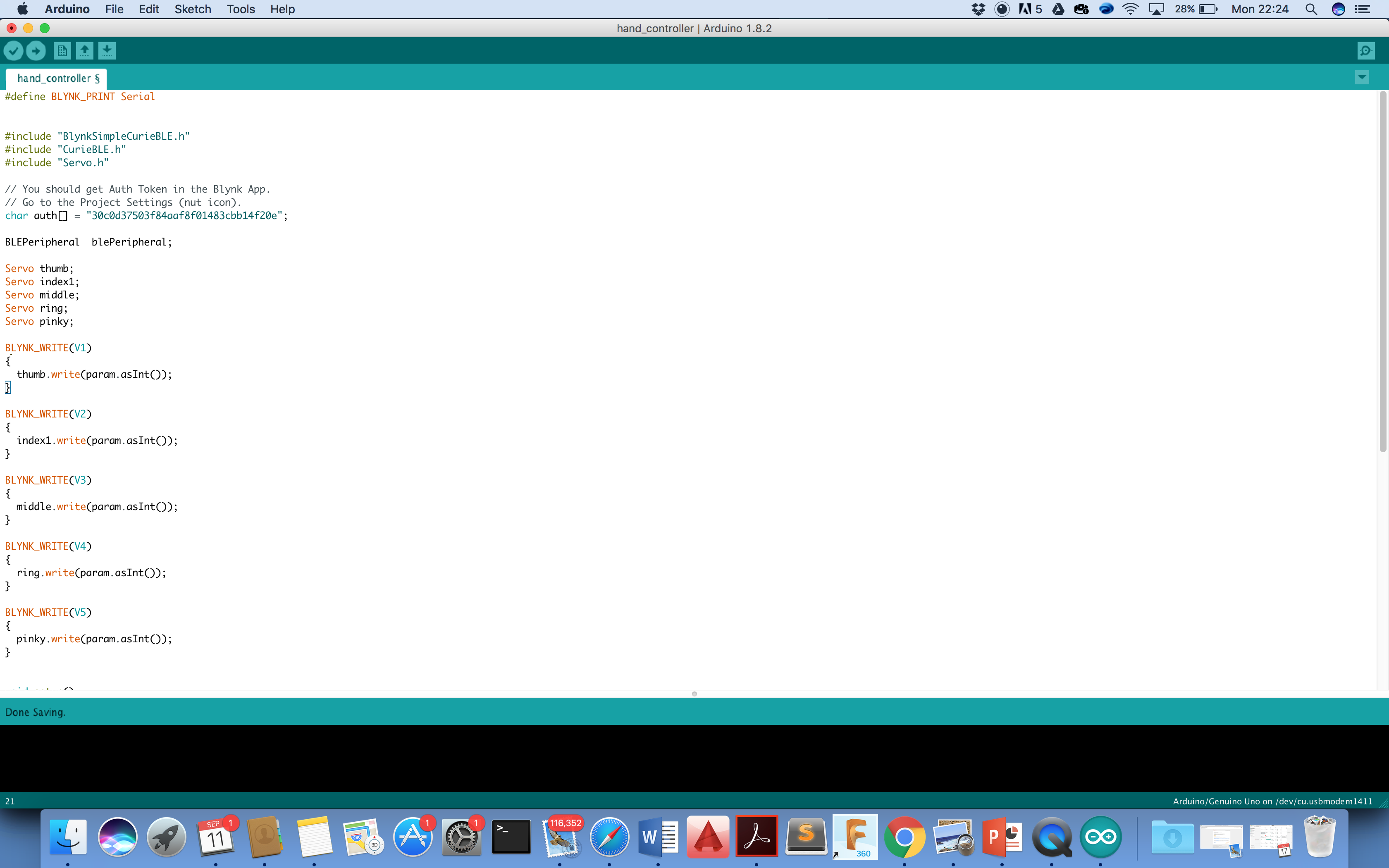This screenshot has width=1389, height=868.
Task: Open Notes from the Dock
Action: tap(314, 837)
